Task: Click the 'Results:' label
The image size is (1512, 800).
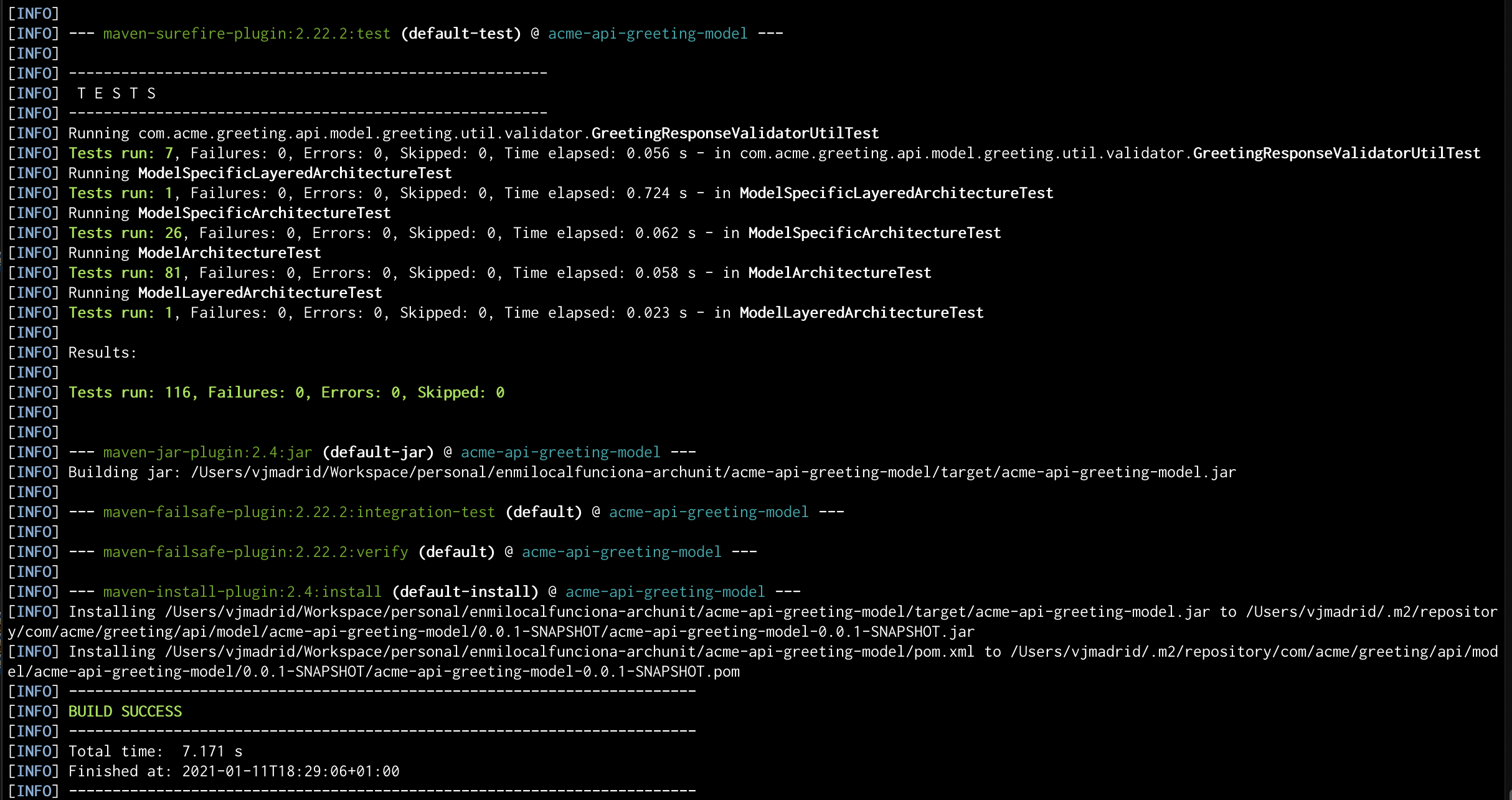Action: (x=103, y=352)
